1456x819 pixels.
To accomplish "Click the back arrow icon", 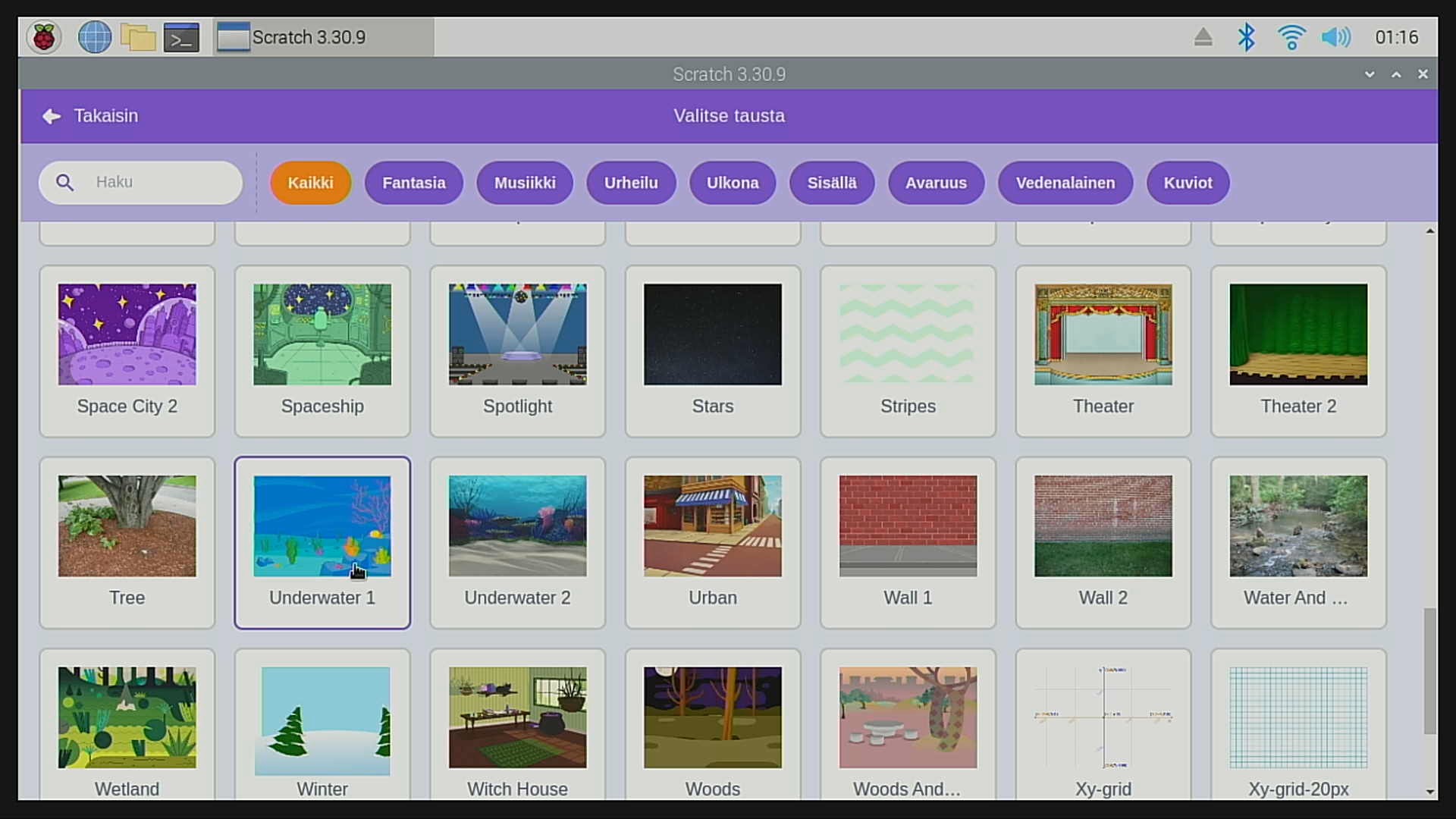I will 52,116.
